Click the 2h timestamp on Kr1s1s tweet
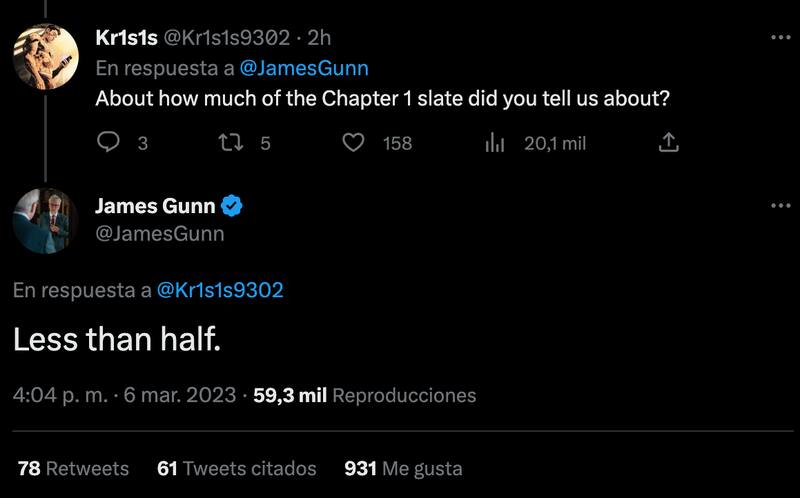Screen dimensions: 800x498 tap(320, 38)
